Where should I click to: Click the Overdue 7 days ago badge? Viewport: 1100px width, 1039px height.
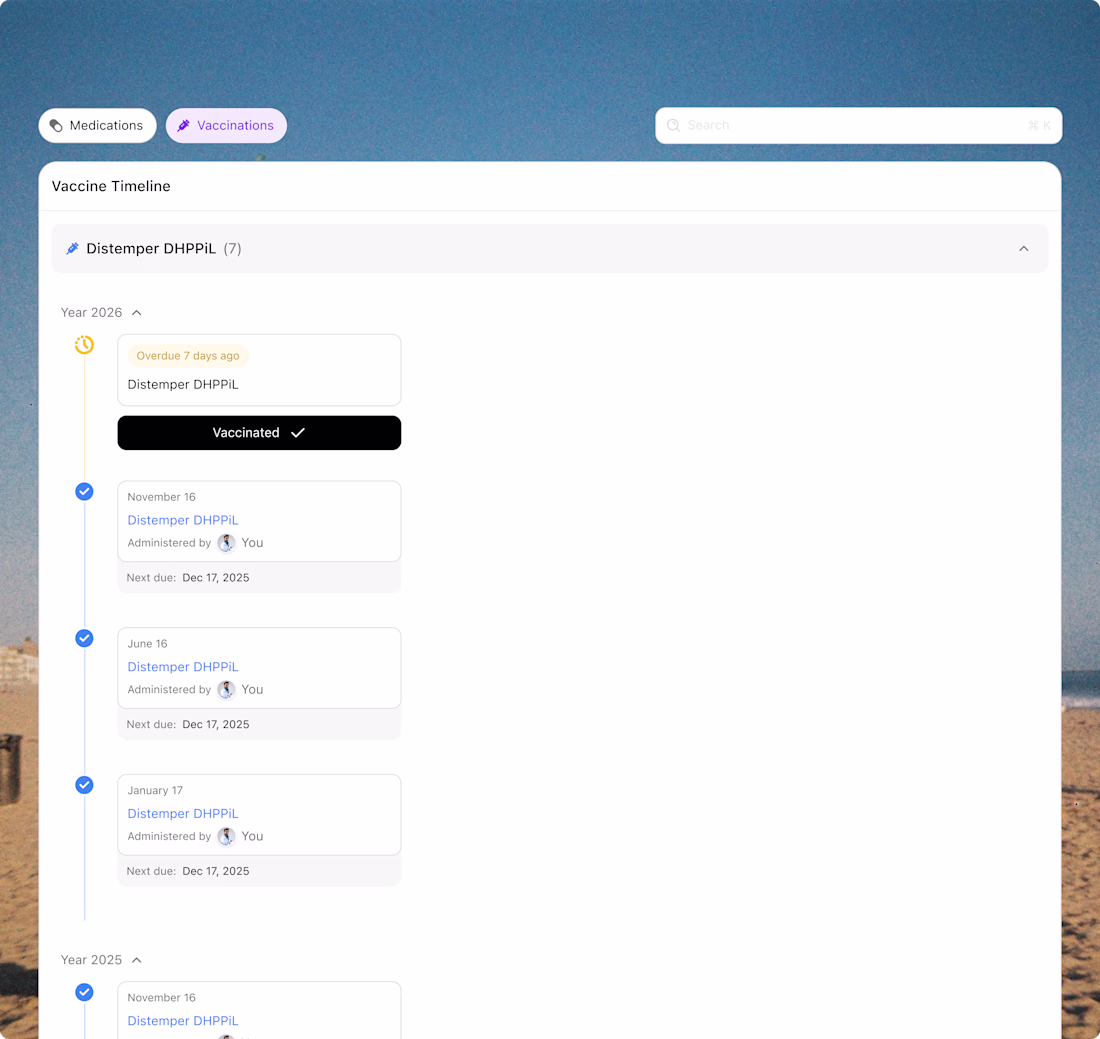click(x=188, y=356)
